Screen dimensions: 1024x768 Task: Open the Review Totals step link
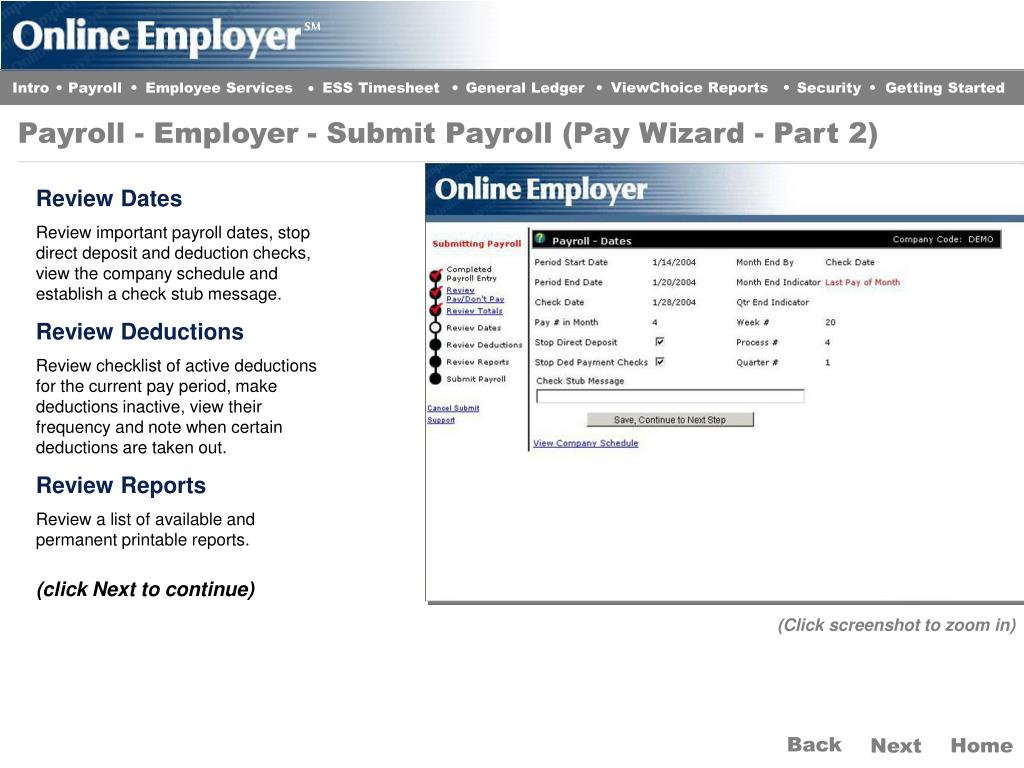tap(474, 311)
